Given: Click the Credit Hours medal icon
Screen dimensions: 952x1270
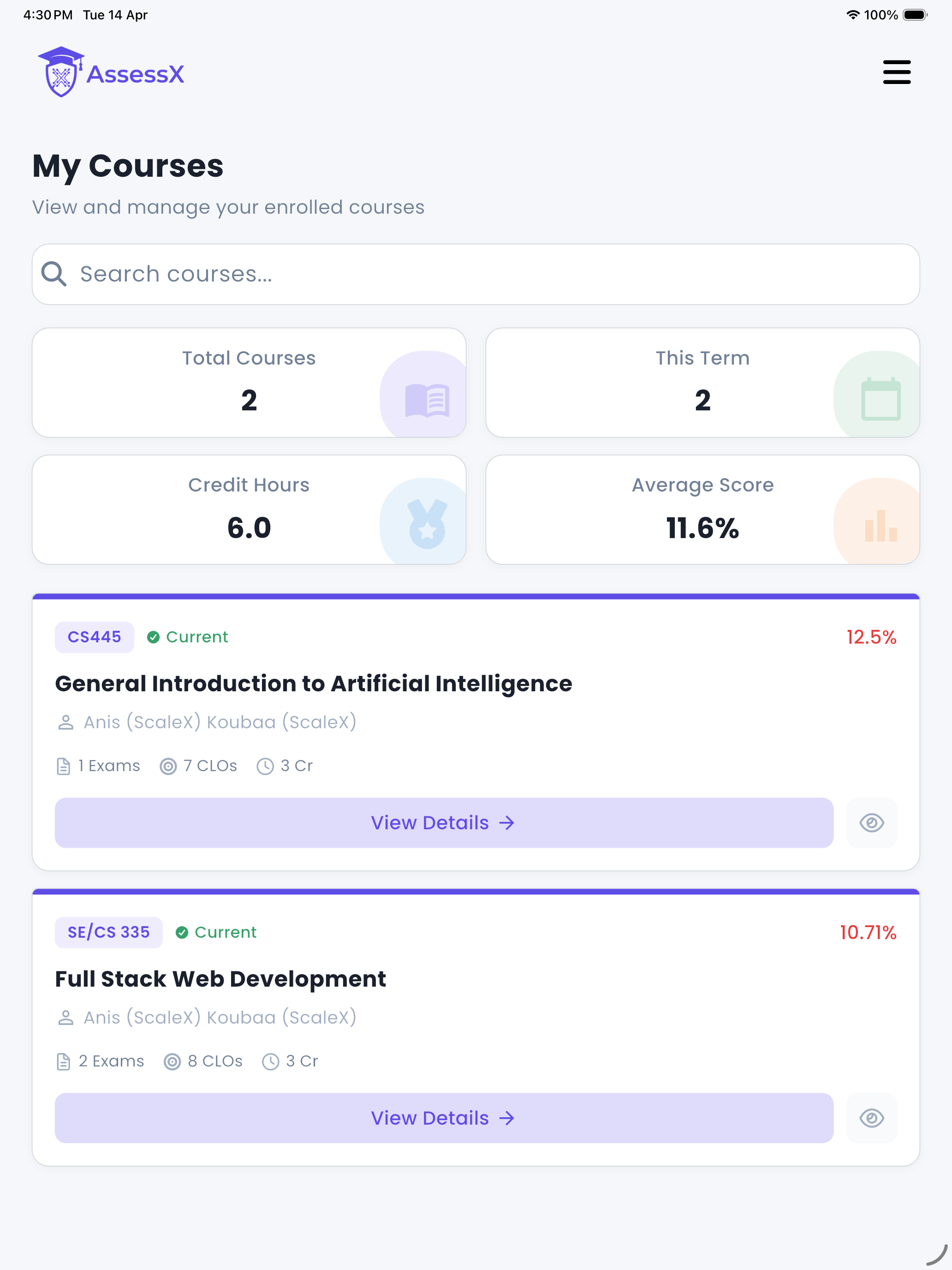Looking at the screenshot, I should click(x=427, y=524).
